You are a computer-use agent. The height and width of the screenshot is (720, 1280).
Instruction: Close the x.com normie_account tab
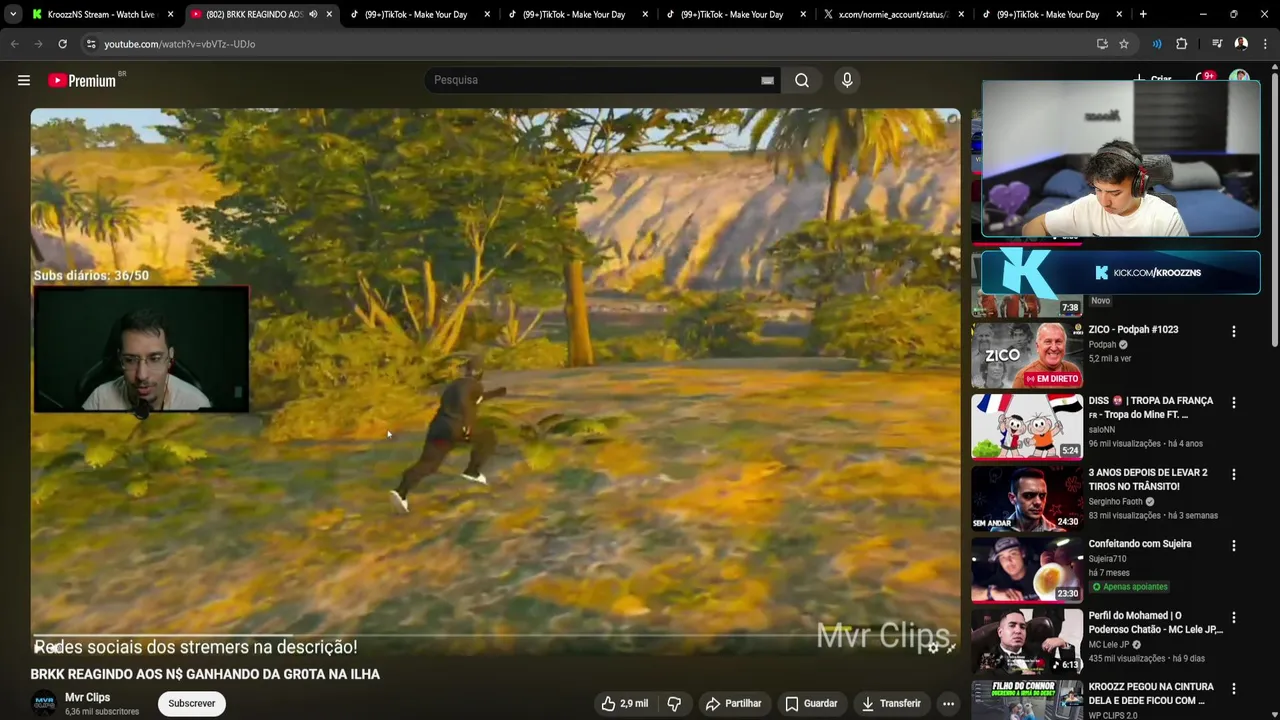961,14
